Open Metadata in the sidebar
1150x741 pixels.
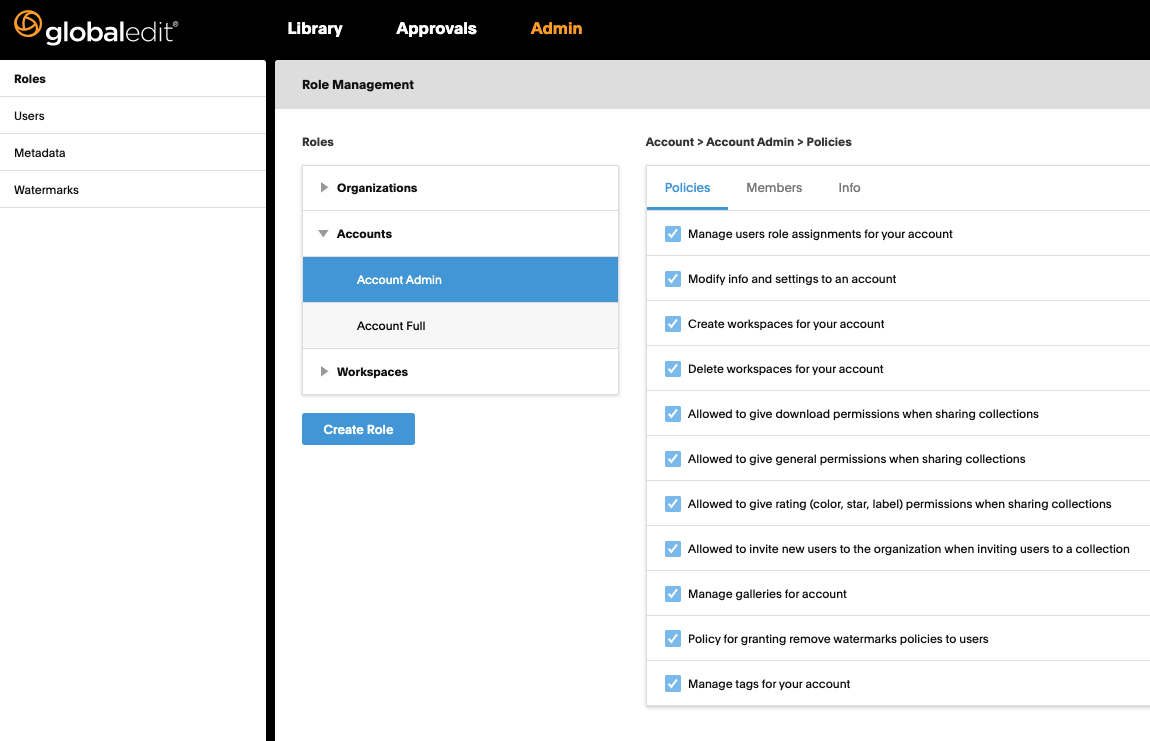[x=133, y=153]
